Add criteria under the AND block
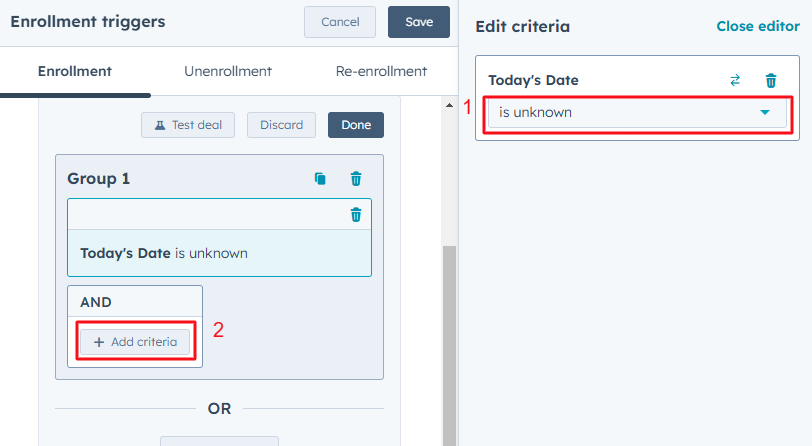This screenshot has height=446, width=812. 135,342
